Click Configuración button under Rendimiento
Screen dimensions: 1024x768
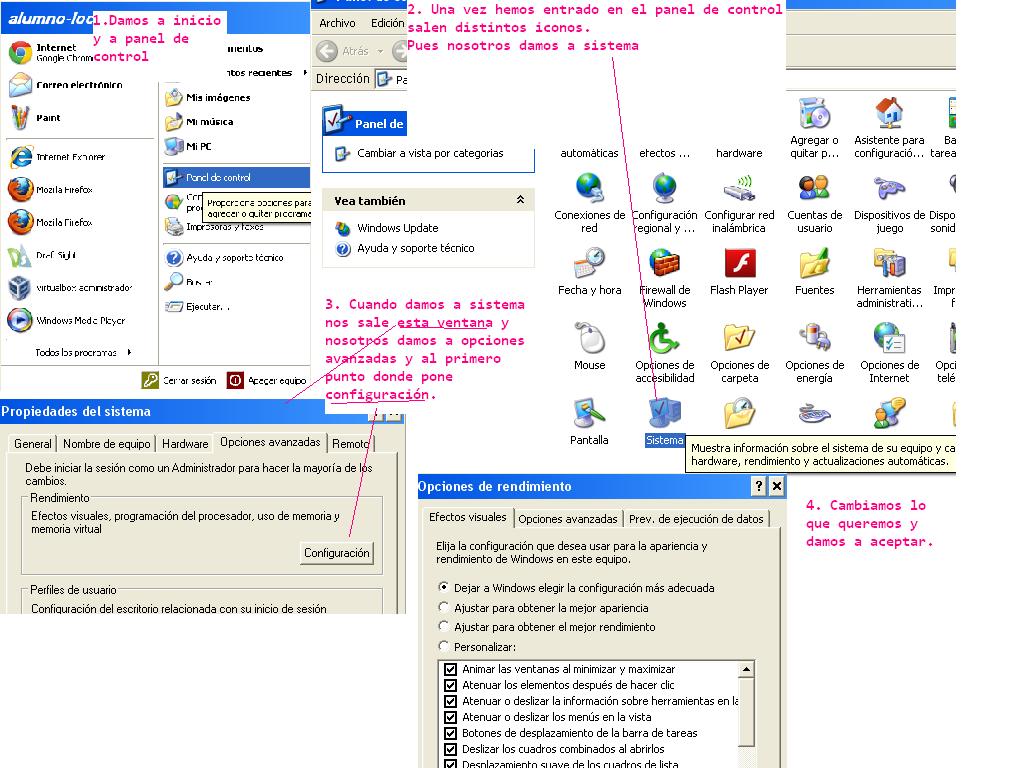336,552
